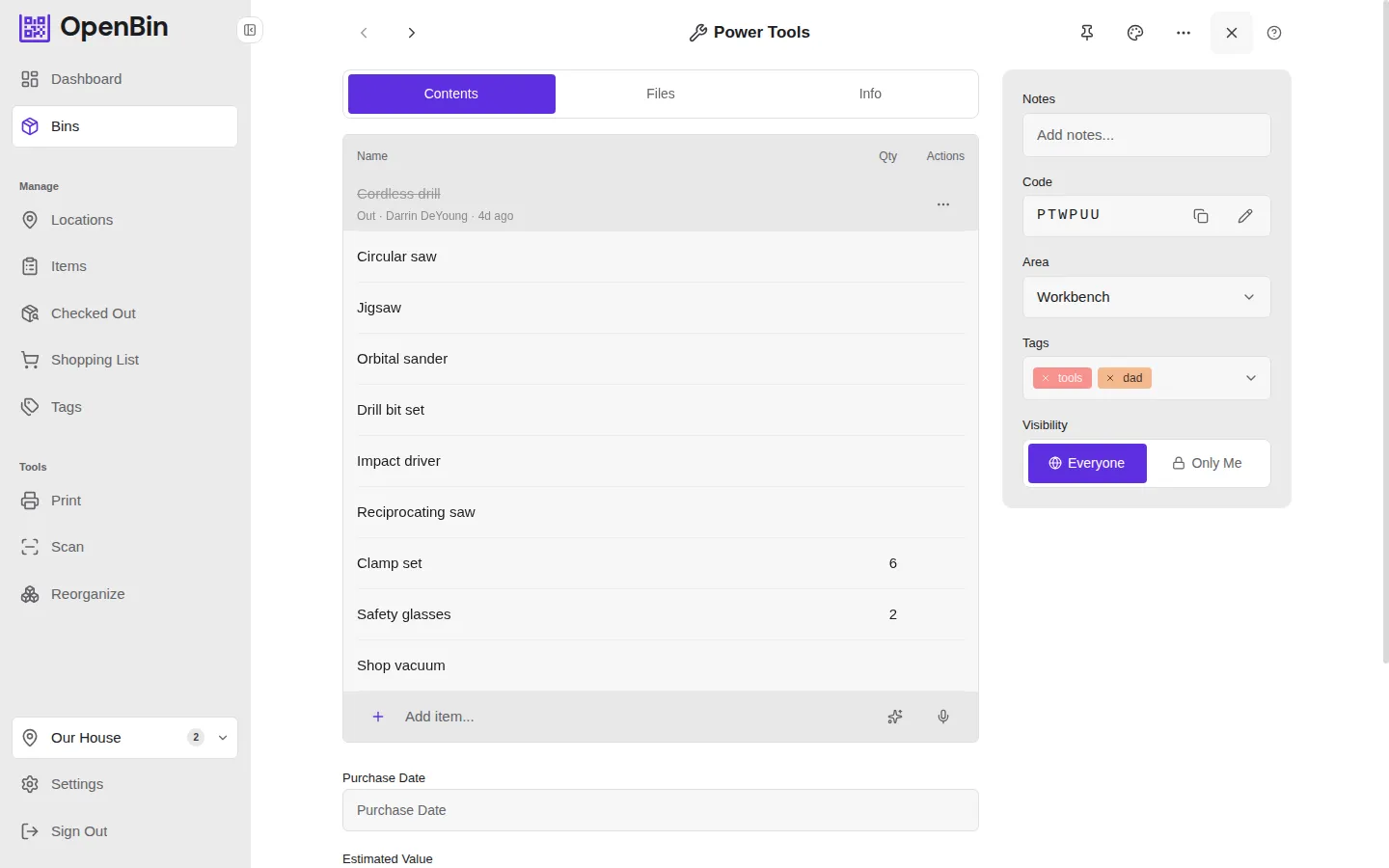Open the Area dropdown showing Workbench
1389x868 pixels.
(x=1147, y=297)
